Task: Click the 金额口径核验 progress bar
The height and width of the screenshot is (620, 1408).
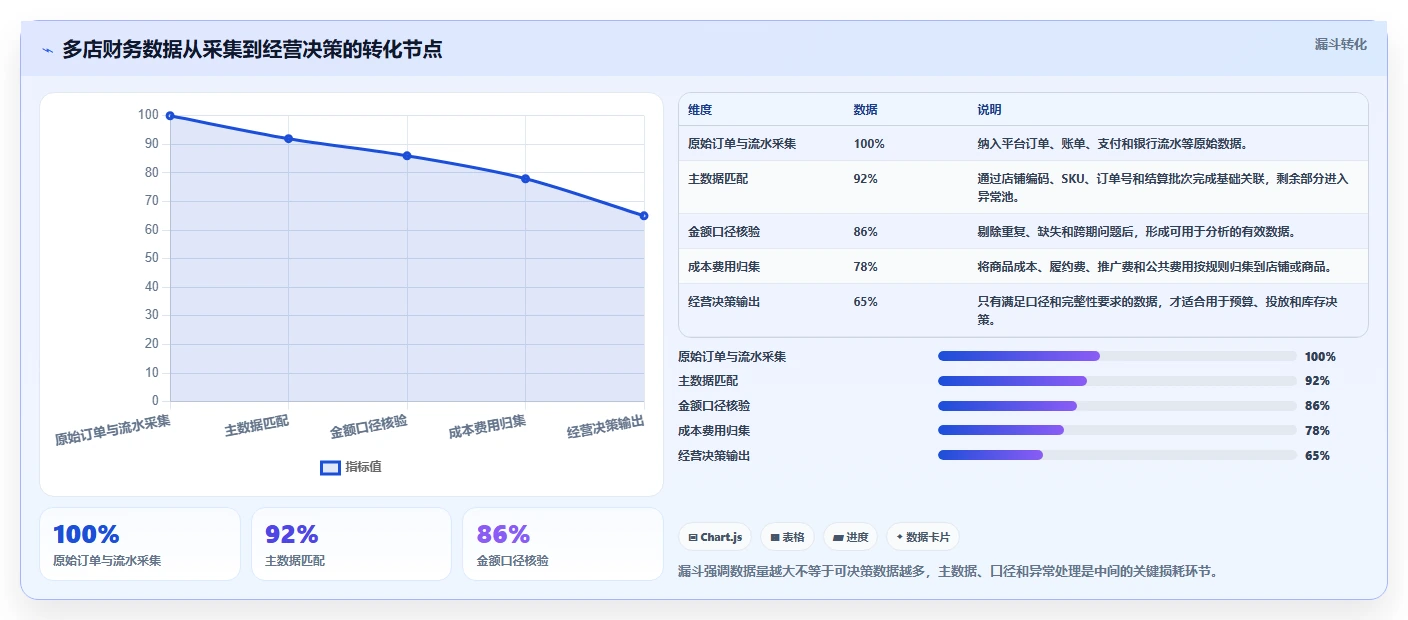Action: (x=1117, y=406)
